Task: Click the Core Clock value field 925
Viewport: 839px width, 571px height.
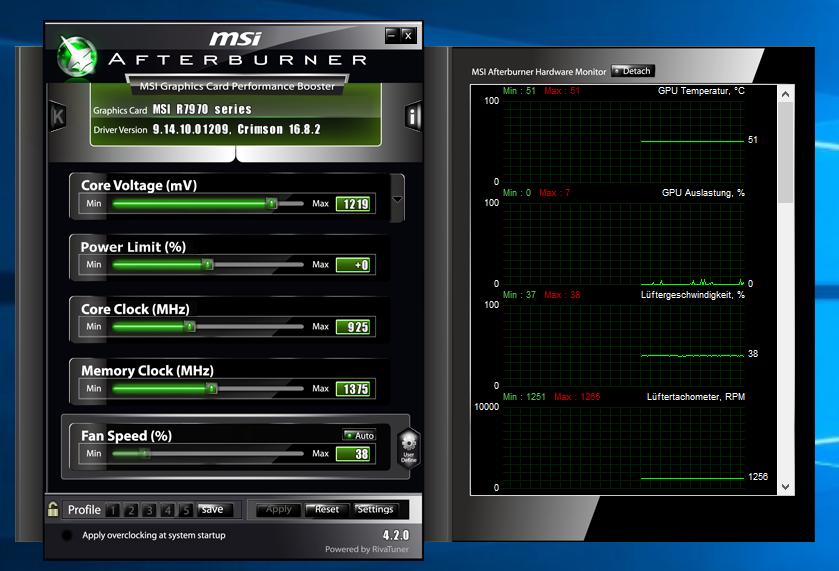Action: click(x=353, y=327)
